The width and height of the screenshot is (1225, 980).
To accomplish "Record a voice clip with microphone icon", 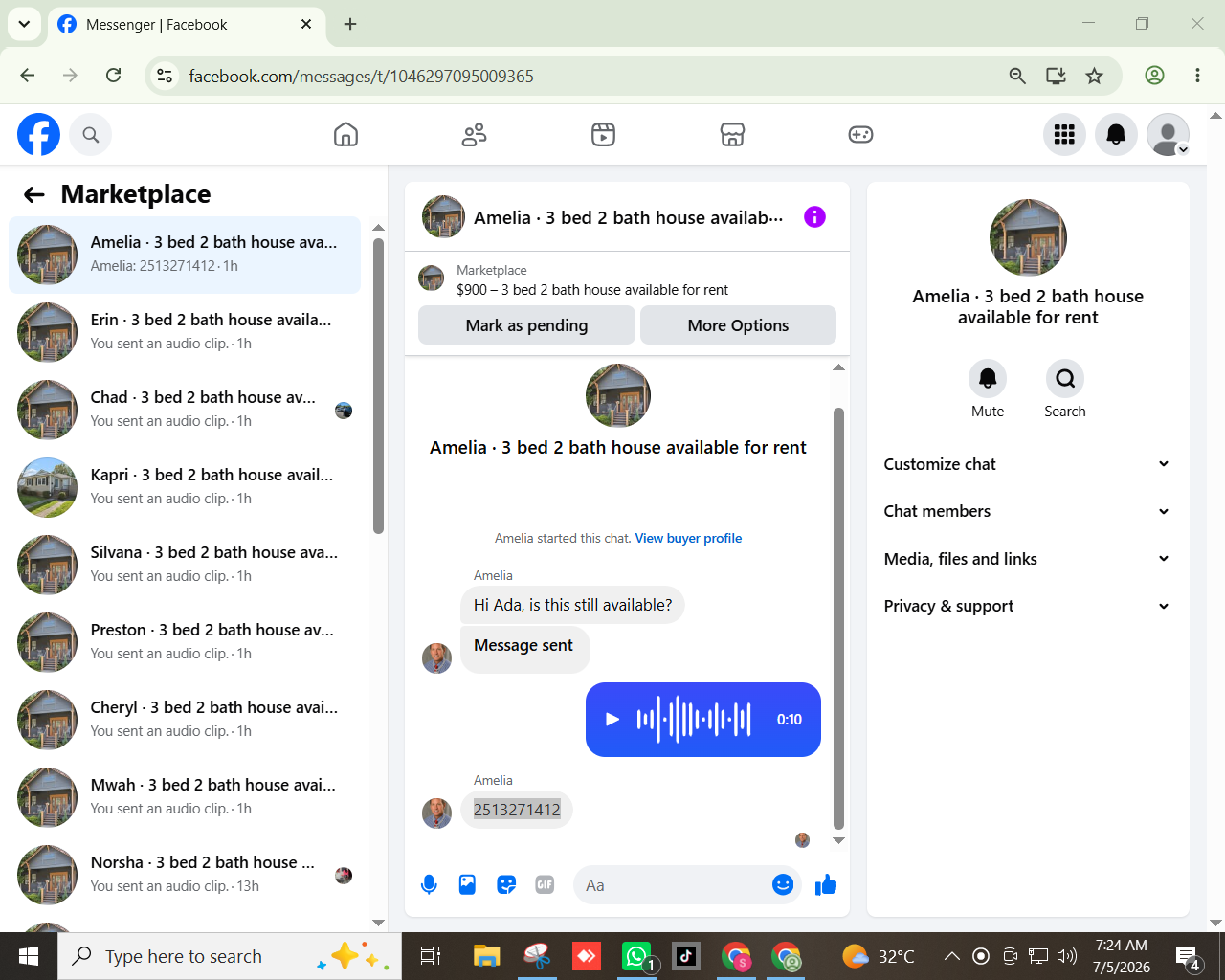I will [429, 885].
